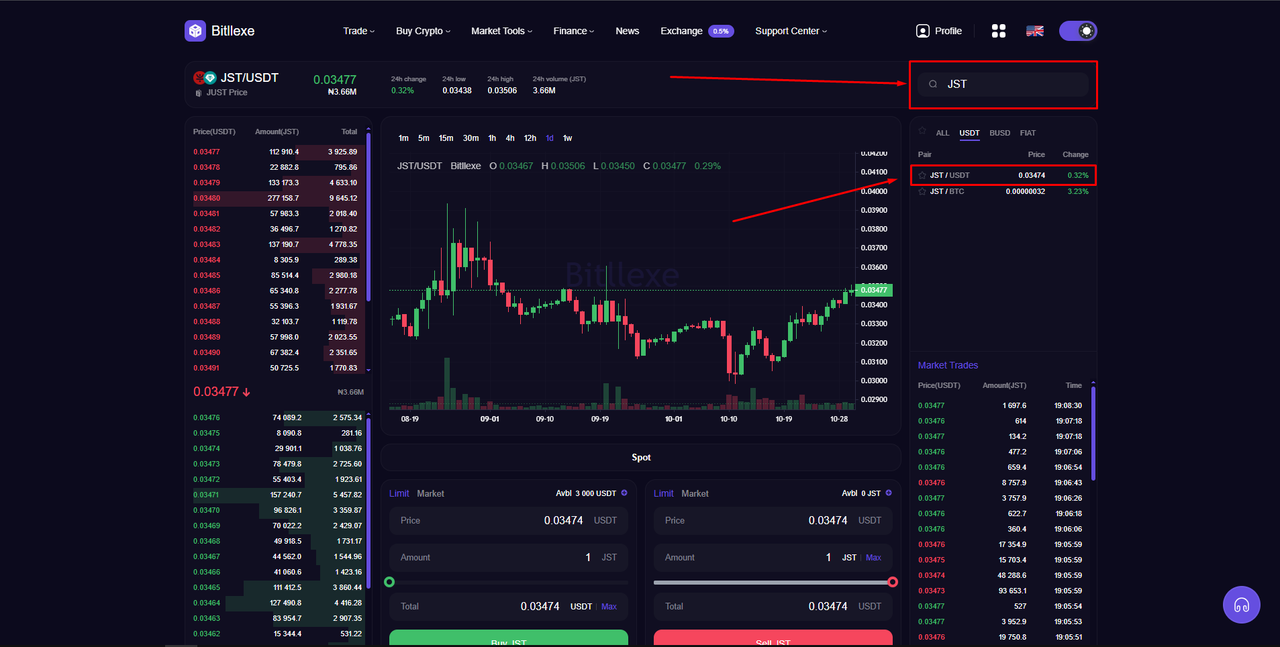
Task: Star the JST / BTC pair
Action: coord(922,191)
